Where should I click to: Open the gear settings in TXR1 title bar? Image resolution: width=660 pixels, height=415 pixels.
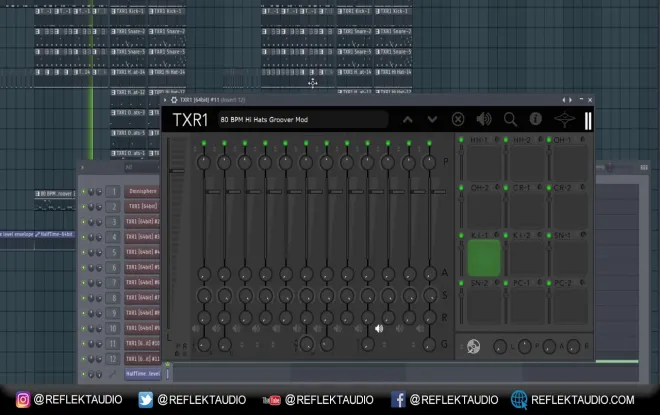point(174,100)
